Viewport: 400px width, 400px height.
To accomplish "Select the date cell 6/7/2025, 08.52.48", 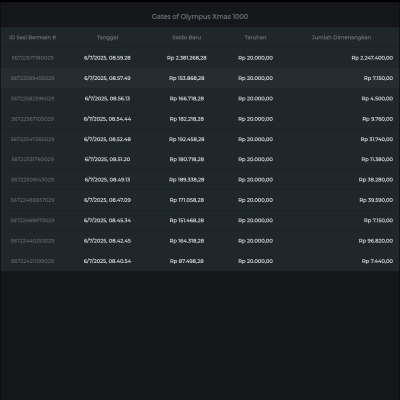I will click(107, 139).
